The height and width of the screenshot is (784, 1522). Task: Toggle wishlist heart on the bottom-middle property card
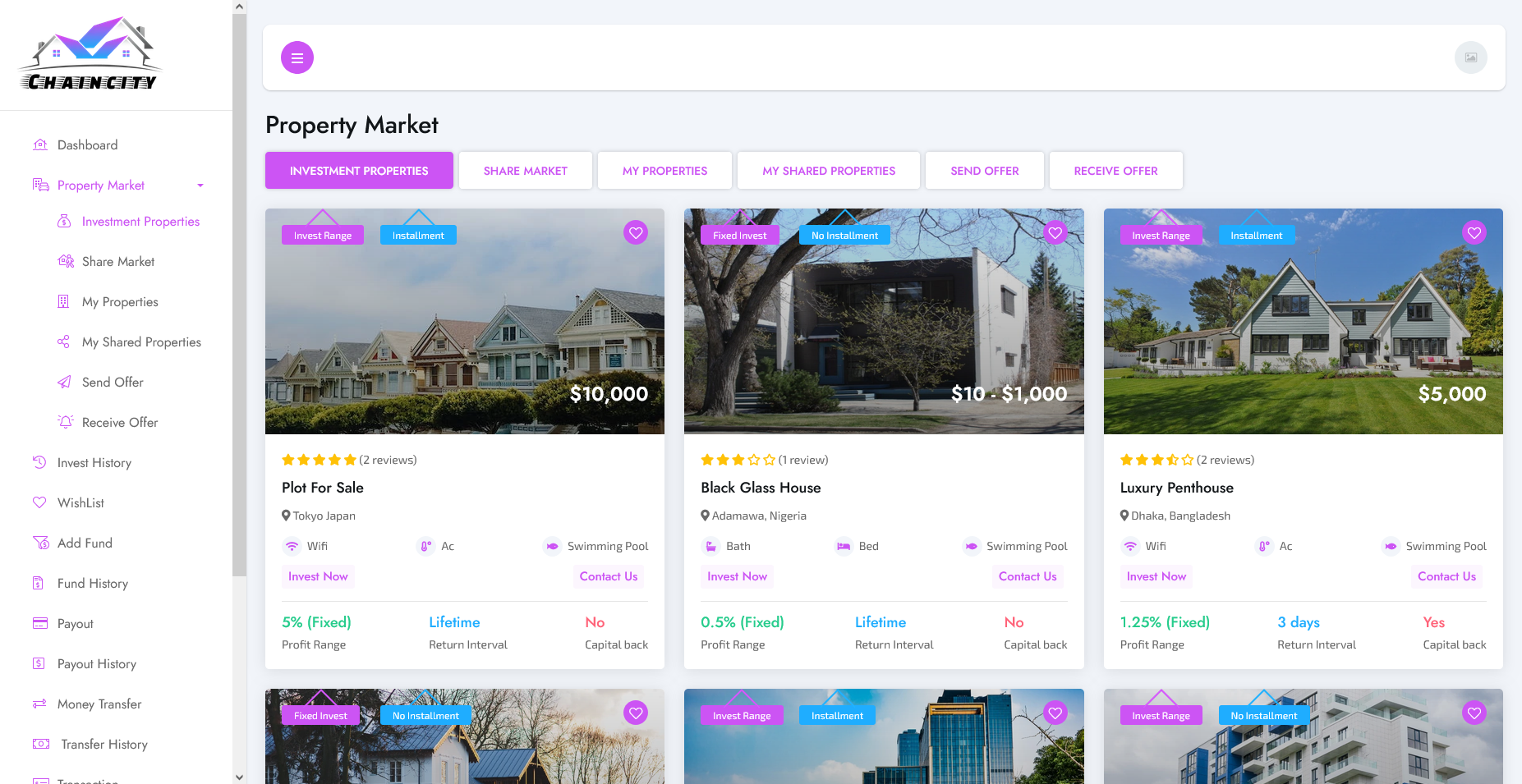[1055, 713]
